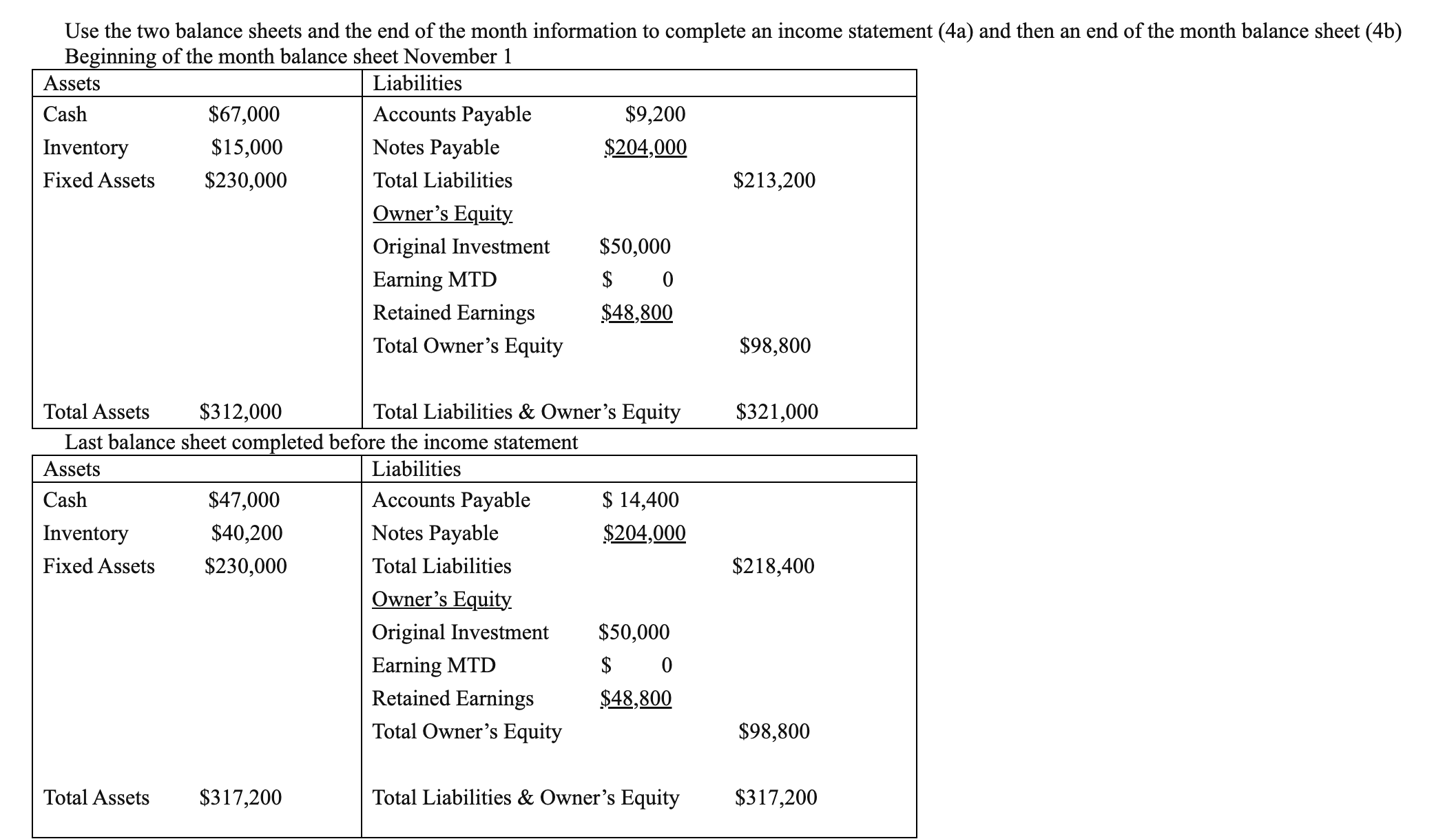Select Accounts Payable $9,200 amount
Viewport: 1456px width, 839px height.
[655, 114]
